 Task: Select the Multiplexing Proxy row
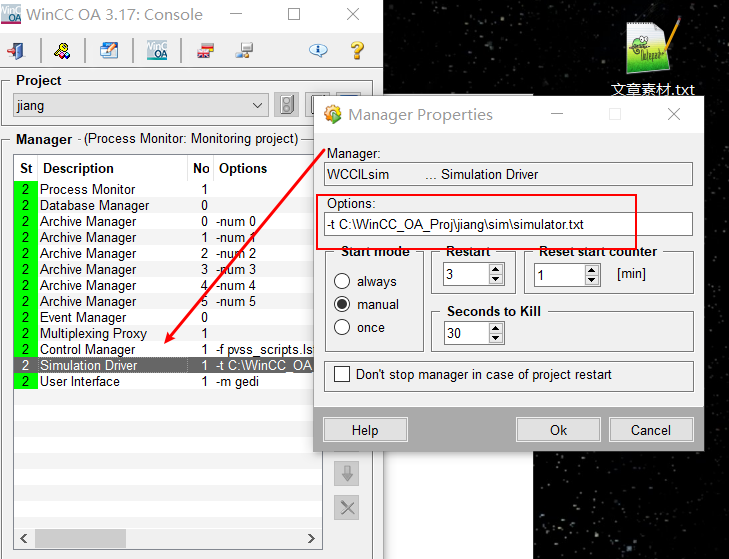164,333
